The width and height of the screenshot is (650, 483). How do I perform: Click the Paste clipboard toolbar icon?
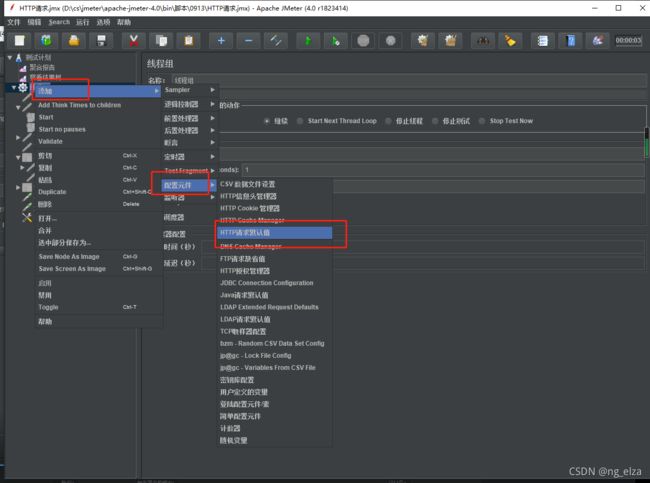189,41
